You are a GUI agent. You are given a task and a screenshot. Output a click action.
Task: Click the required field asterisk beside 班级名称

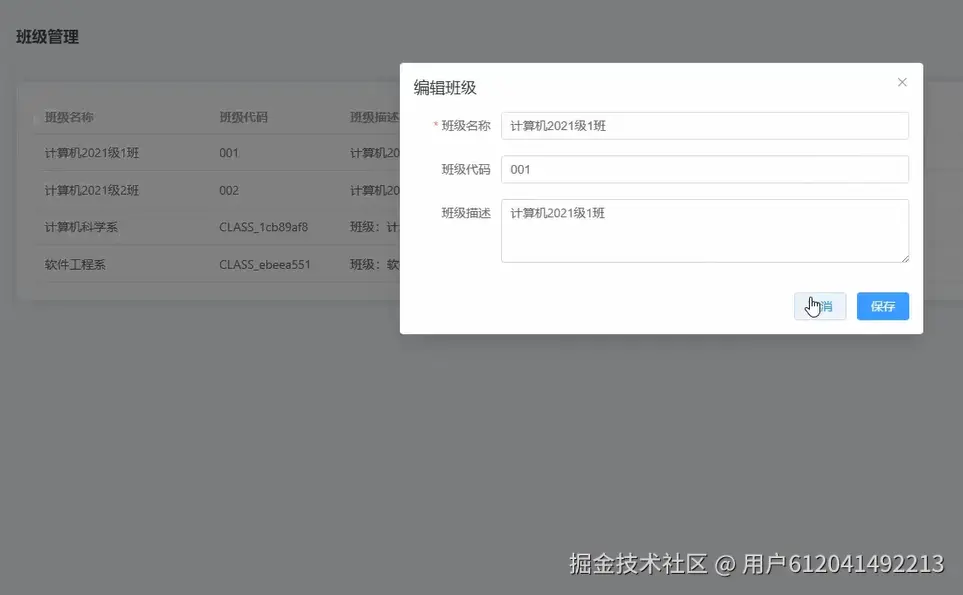437,125
